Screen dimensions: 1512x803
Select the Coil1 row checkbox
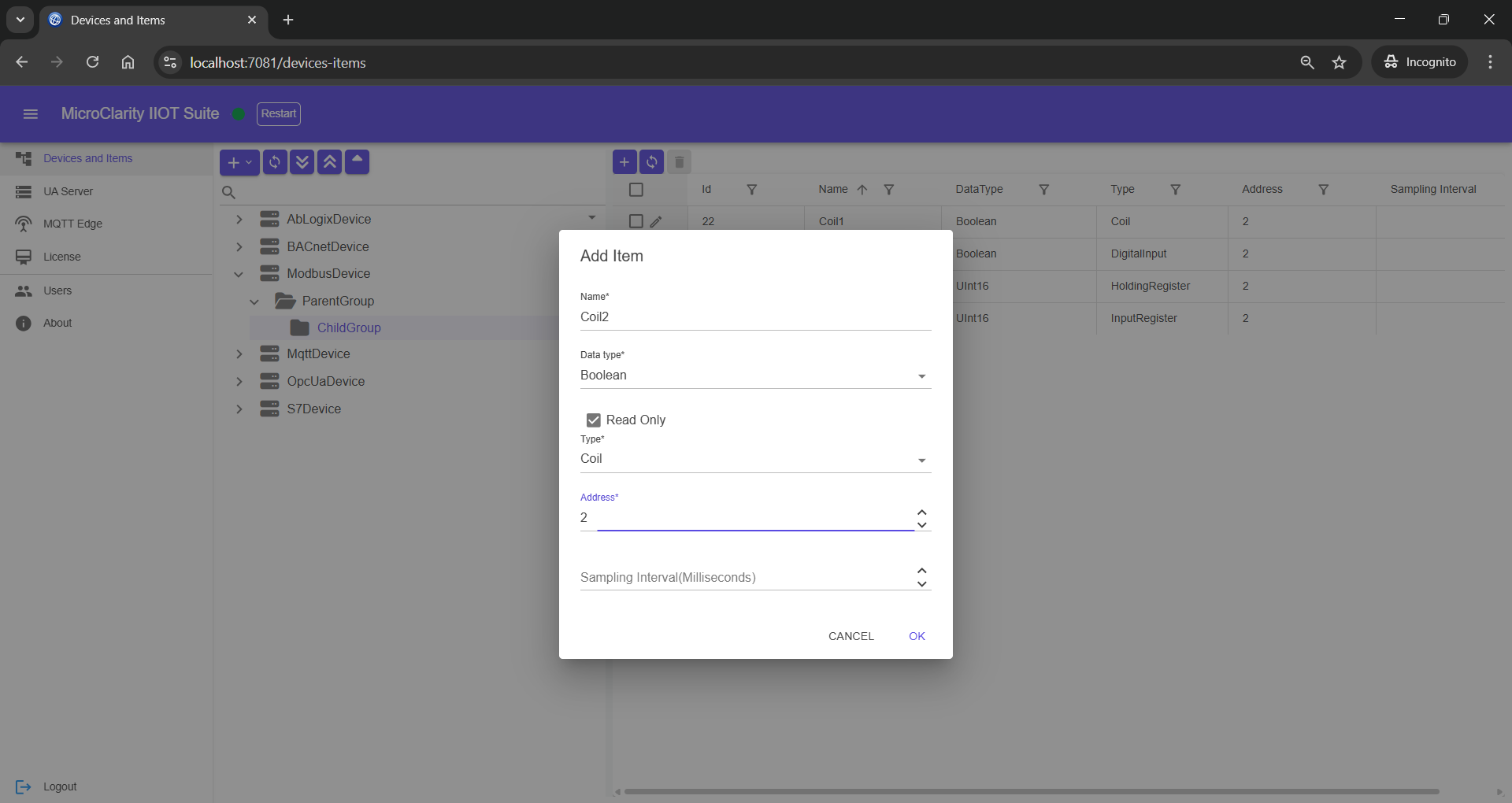click(x=636, y=221)
